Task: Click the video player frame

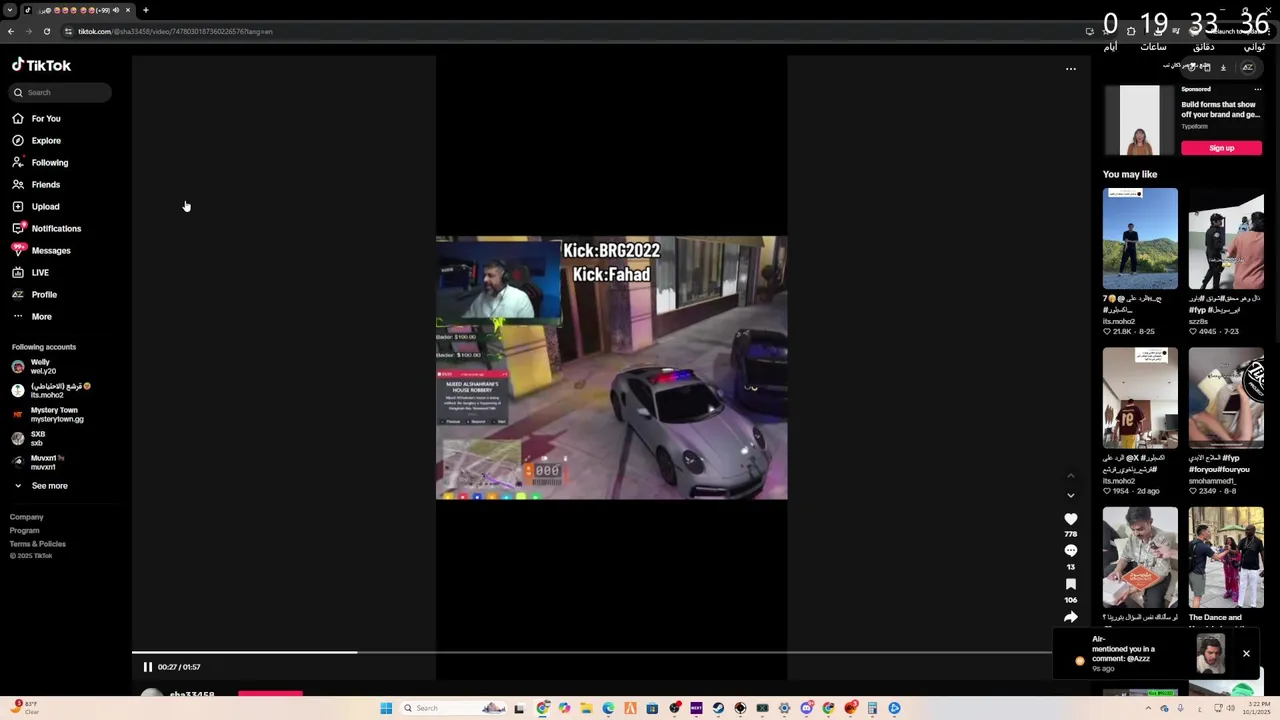Action: 611,367
